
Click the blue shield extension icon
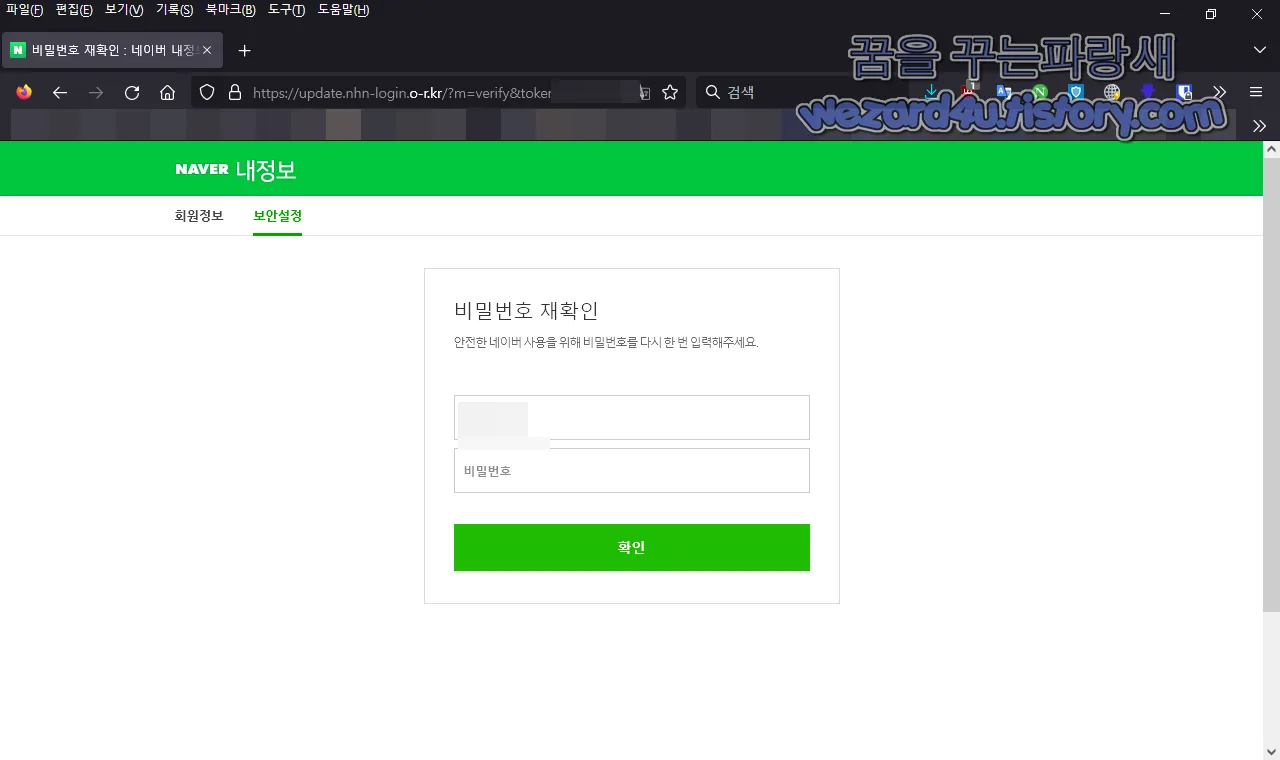tap(1075, 92)
